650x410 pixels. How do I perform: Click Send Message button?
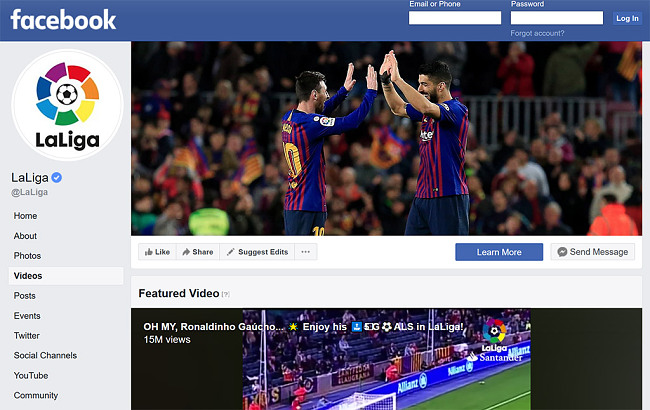pos(593,252)
